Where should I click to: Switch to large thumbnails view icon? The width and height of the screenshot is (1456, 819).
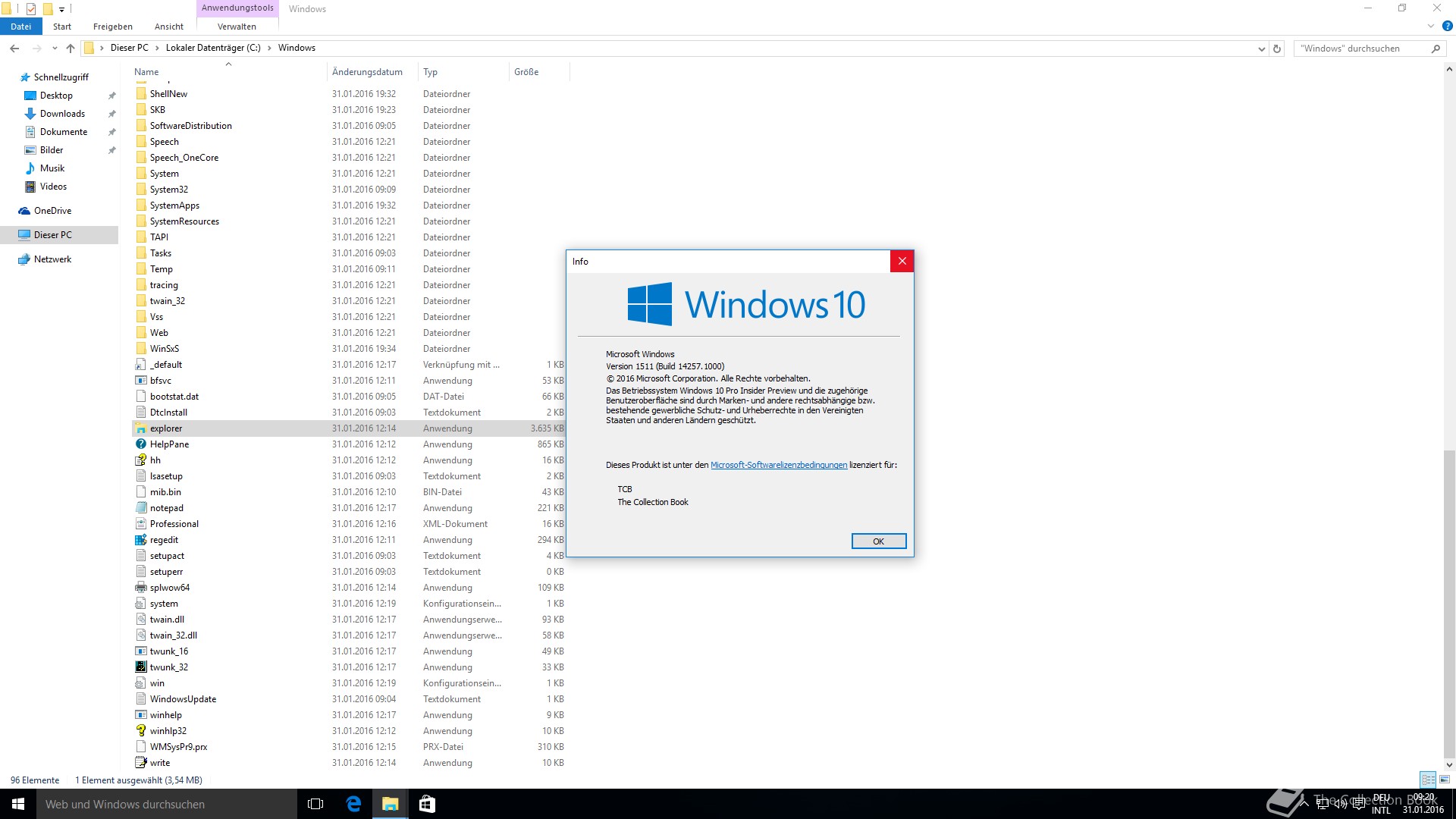coord(1445,780)
